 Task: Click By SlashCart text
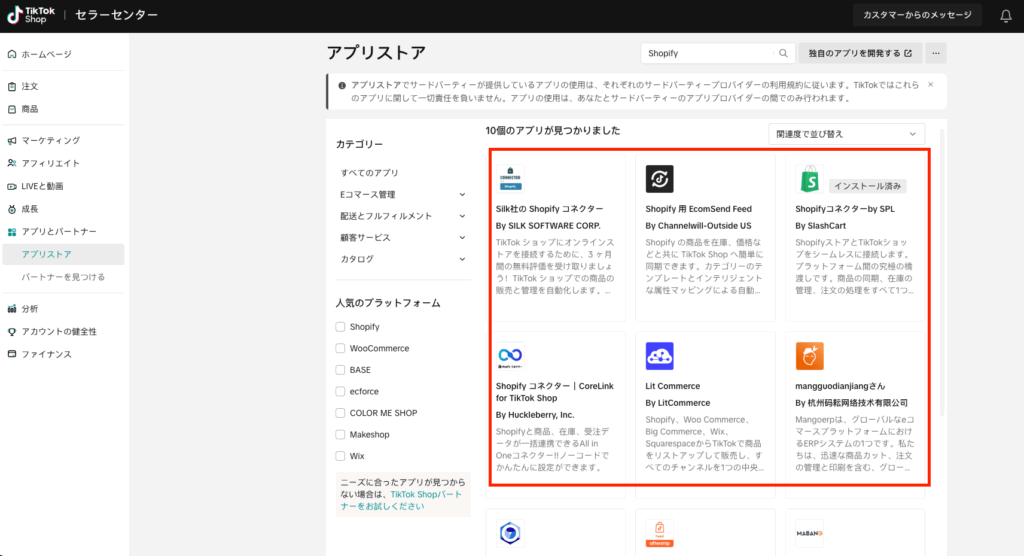point(820,226)
